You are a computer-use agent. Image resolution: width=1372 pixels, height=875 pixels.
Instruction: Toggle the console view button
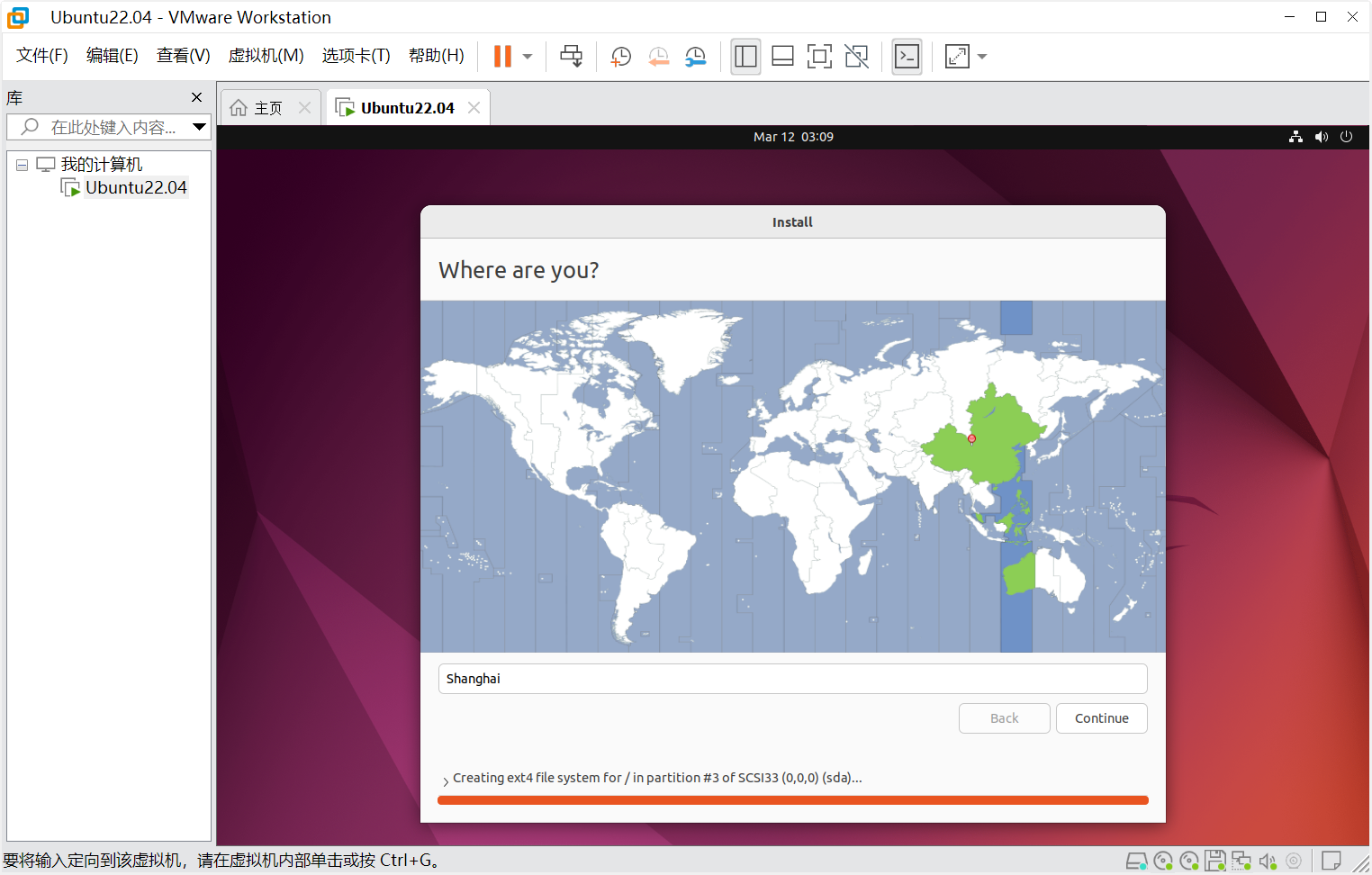pyautogui.click(x=907, y=56)
